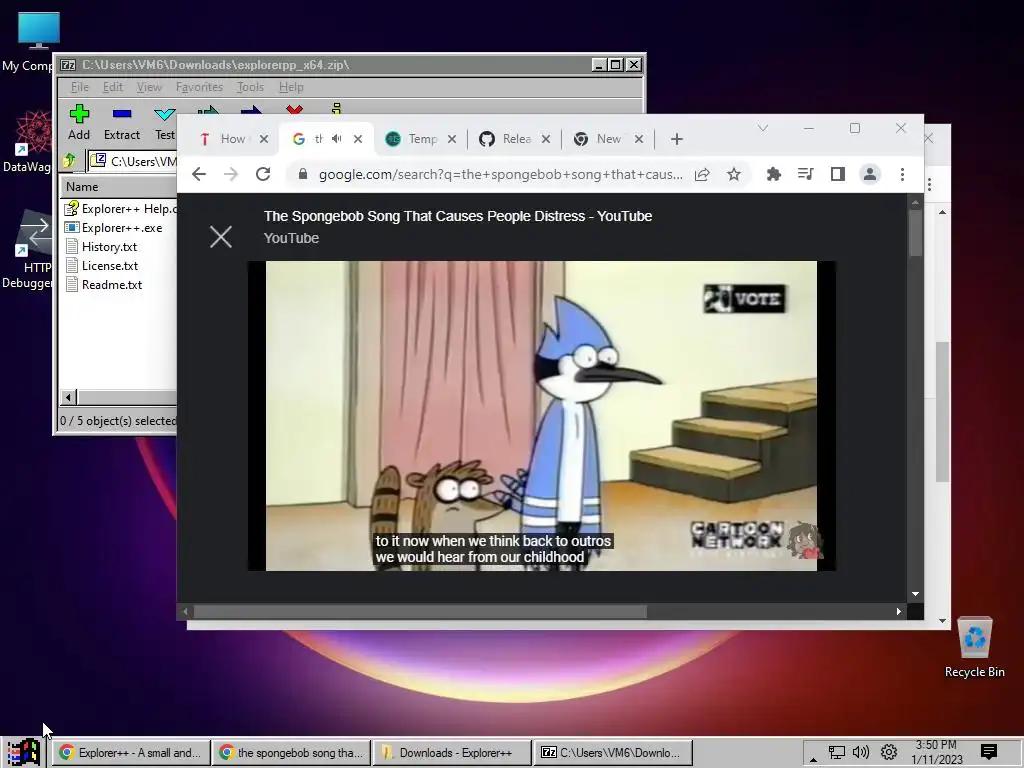Toggle Chrome side panel
1024x768 pixels.
[x=838, y=174]
